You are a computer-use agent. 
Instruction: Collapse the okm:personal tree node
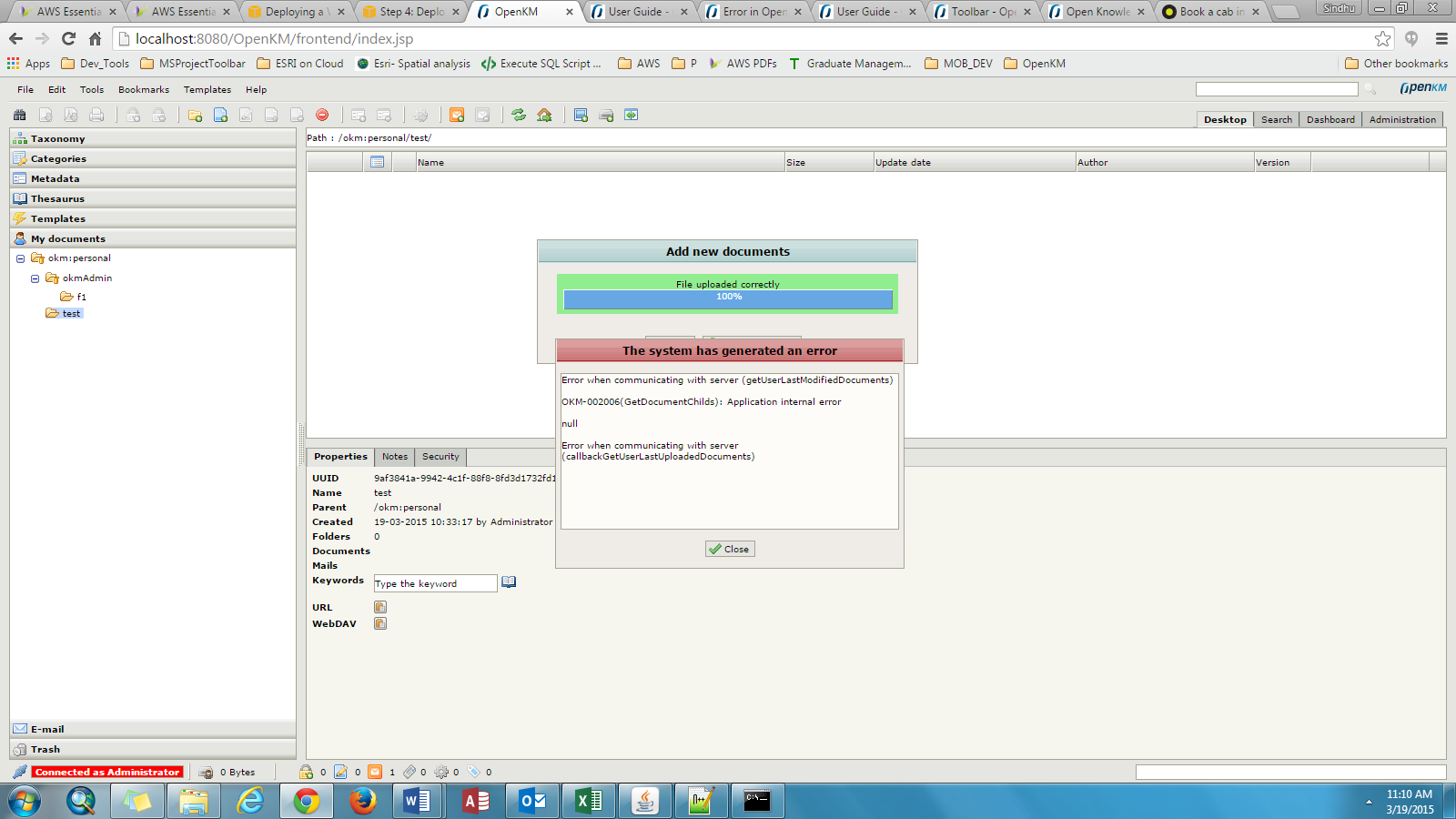tap(20, 258)
